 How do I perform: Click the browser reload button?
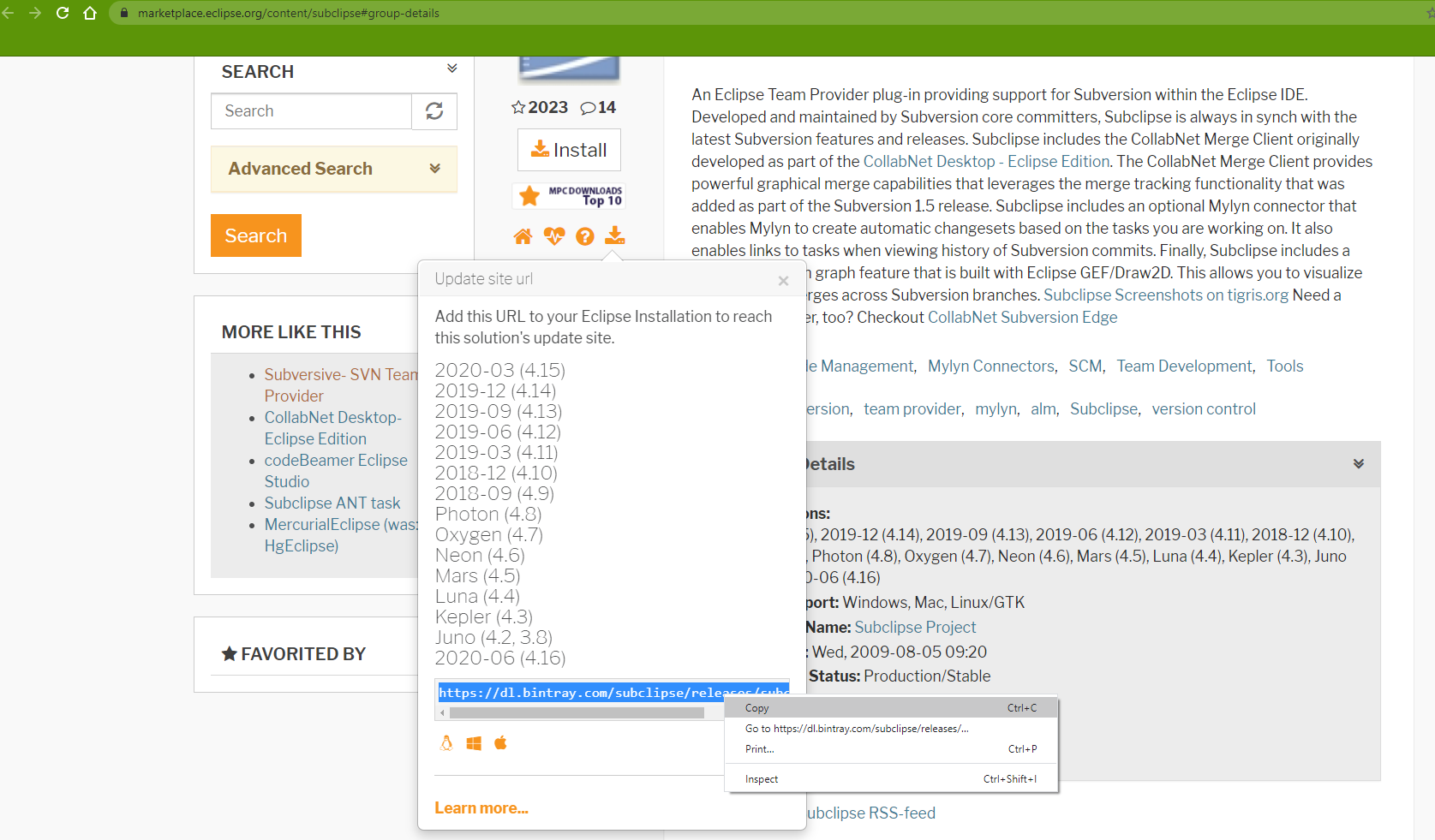point(63,13)
